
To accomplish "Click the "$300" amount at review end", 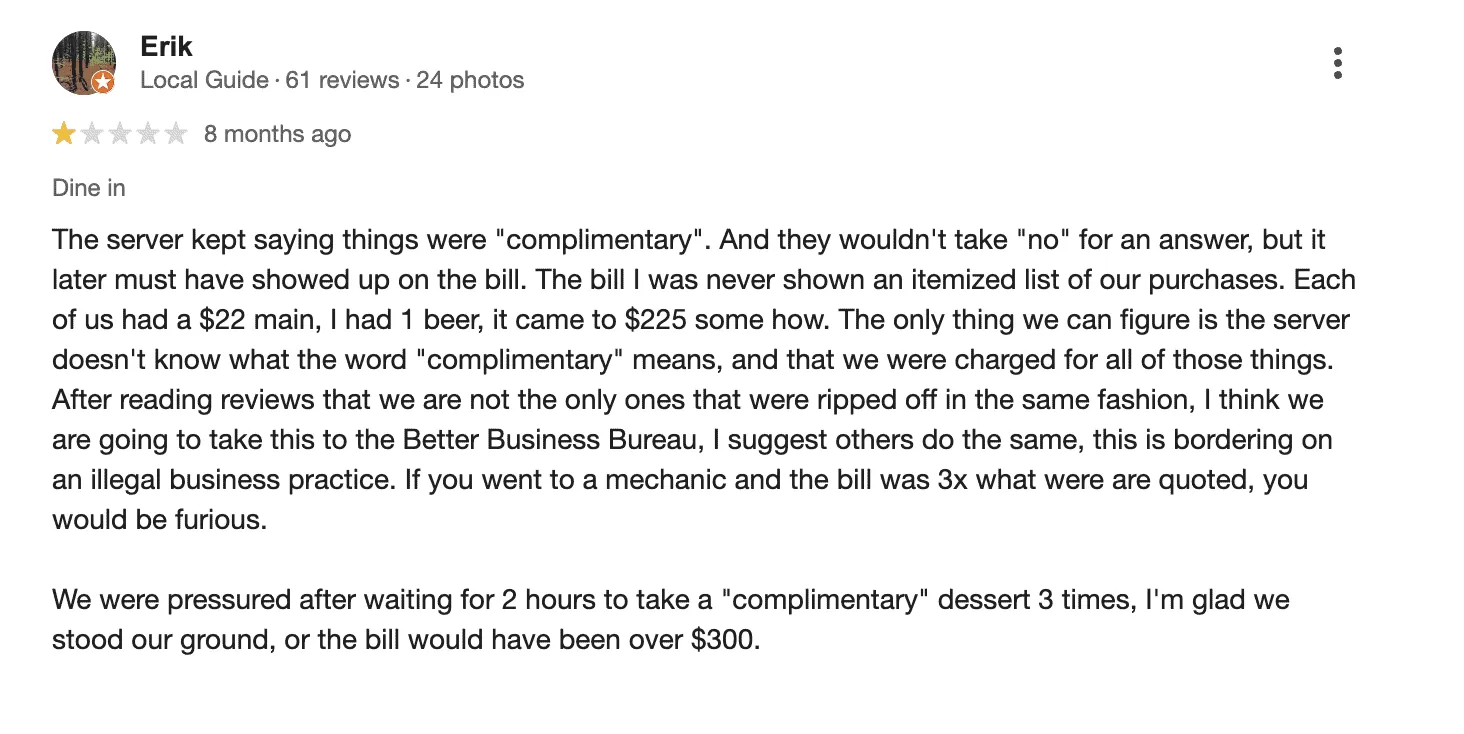I will (x=724, y=639).
